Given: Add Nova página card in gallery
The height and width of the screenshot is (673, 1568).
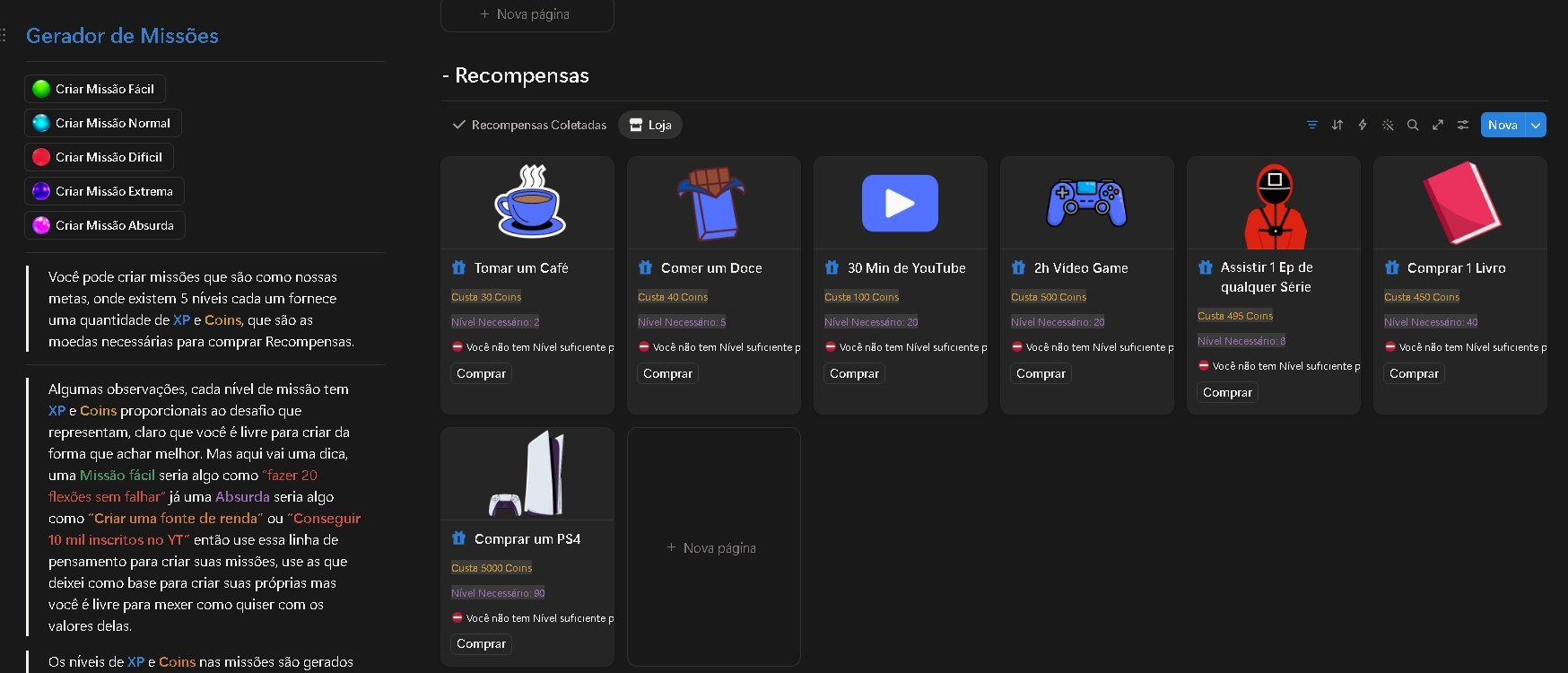Looking at the screenshot, I should [x=714, y=547].
